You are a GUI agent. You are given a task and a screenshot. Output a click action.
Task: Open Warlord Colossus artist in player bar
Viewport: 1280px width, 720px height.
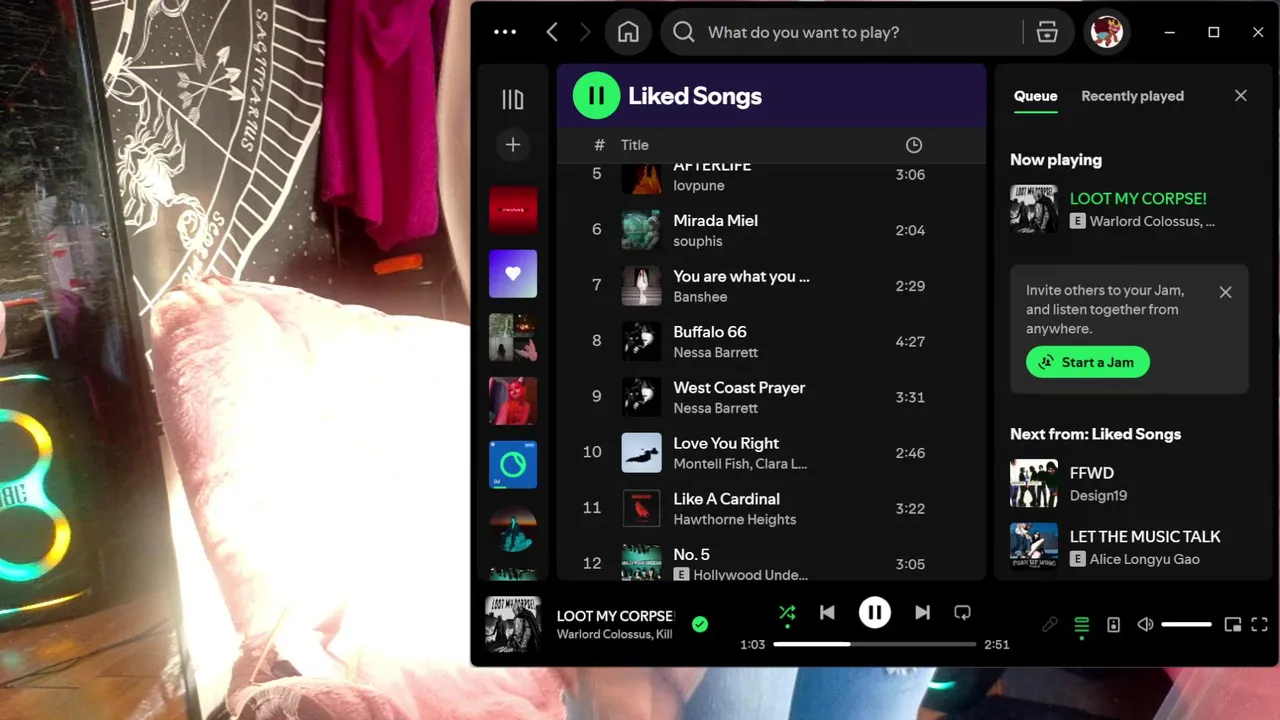[x=605, y=635]
